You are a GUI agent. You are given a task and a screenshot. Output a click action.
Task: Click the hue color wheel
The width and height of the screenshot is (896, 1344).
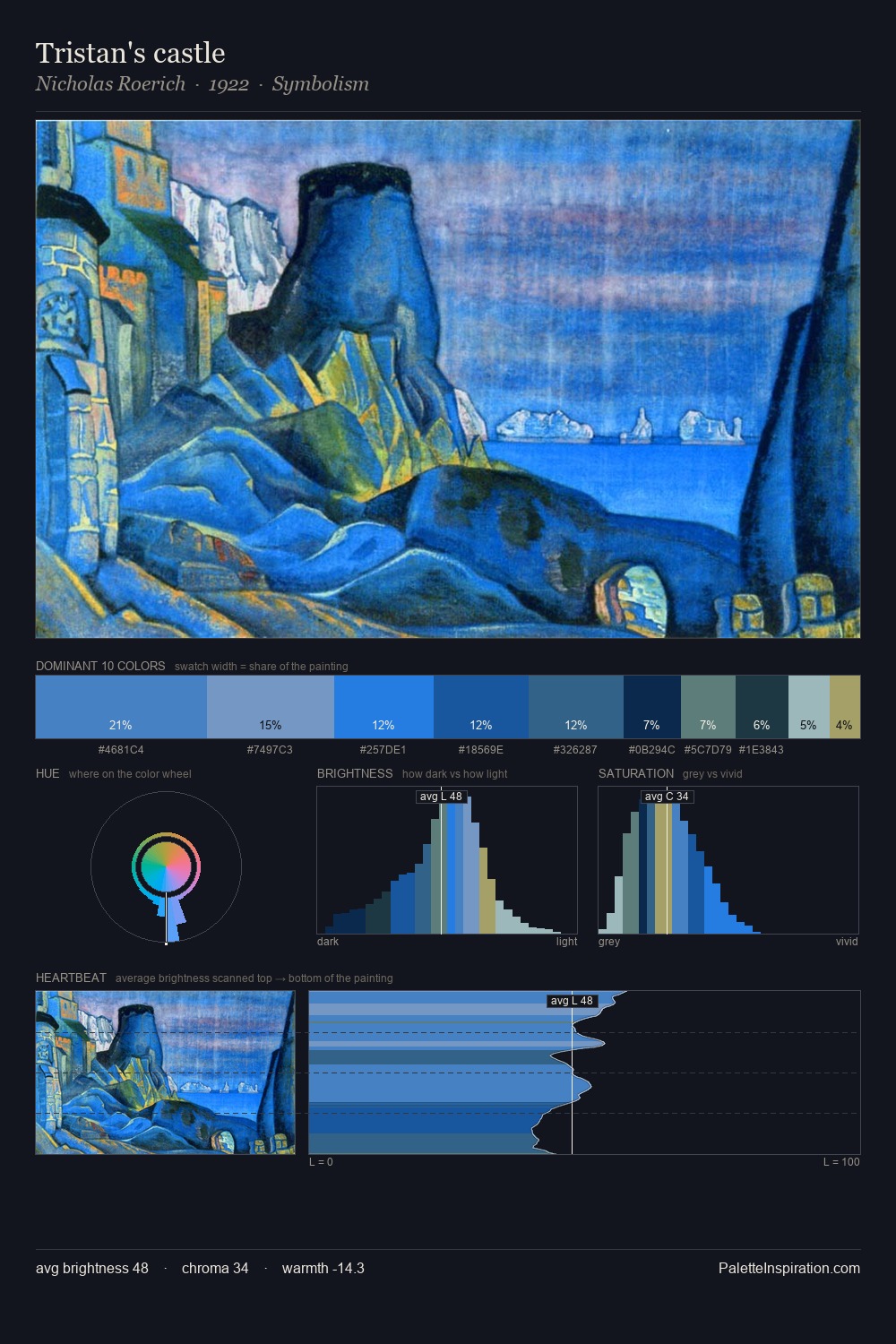click(166, 867)
